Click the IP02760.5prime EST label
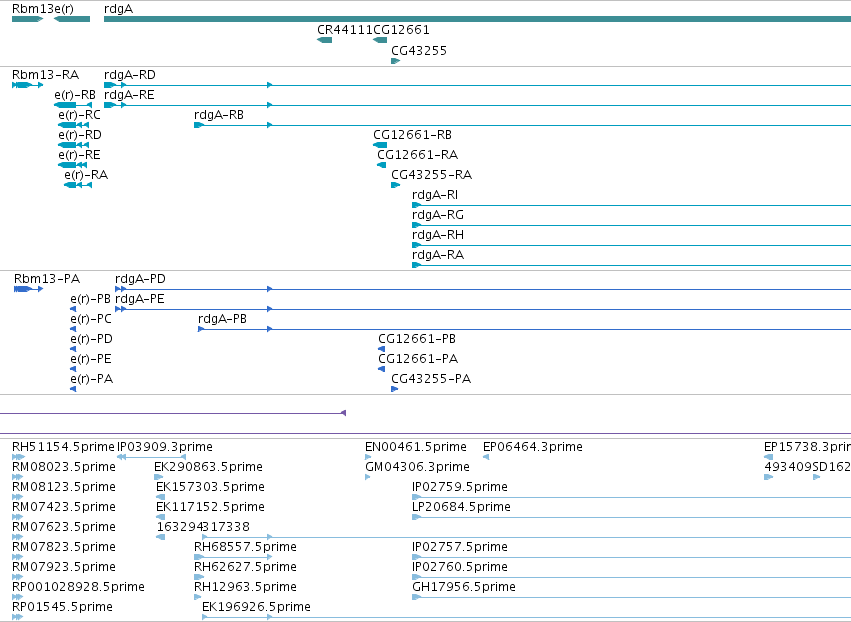 point(460,568)
